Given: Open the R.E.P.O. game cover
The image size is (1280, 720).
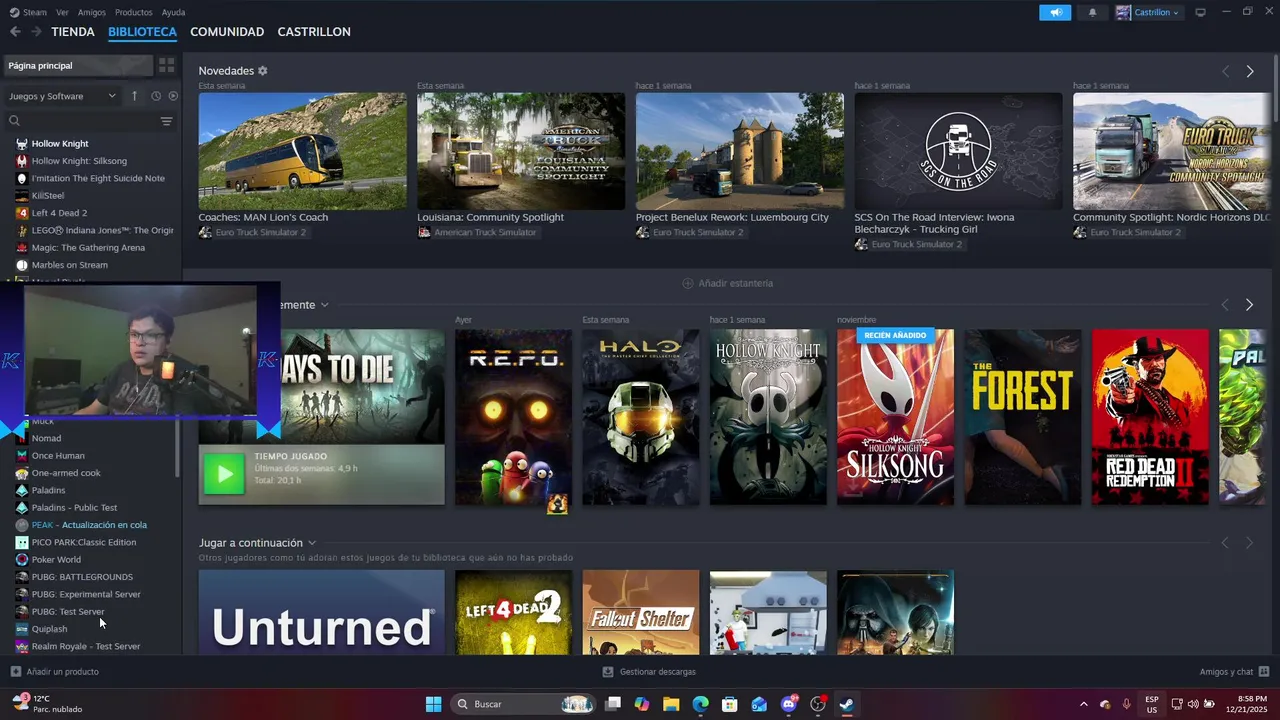Looking at the screenshot, I should [513, 417].
